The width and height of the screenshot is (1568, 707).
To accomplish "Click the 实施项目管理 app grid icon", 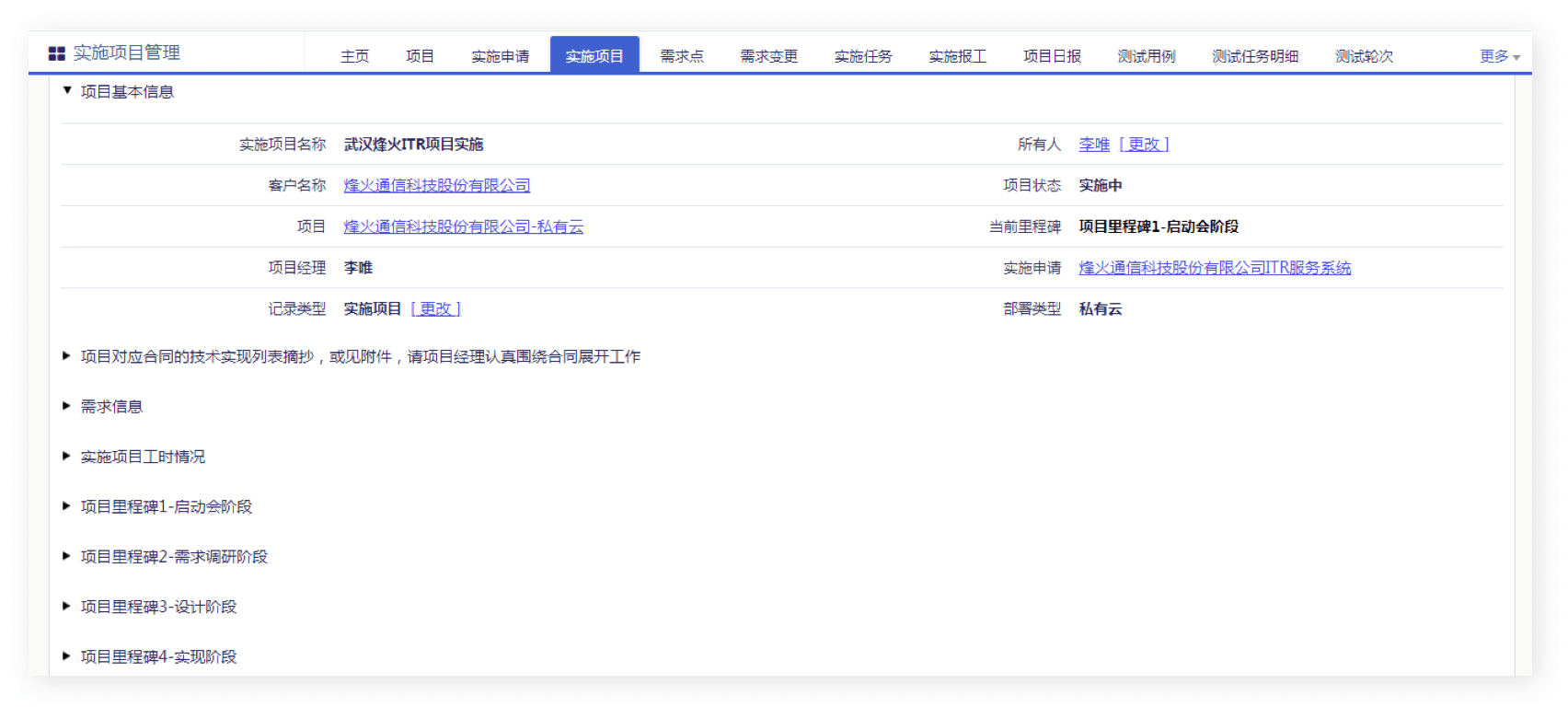I will (57, 53).
